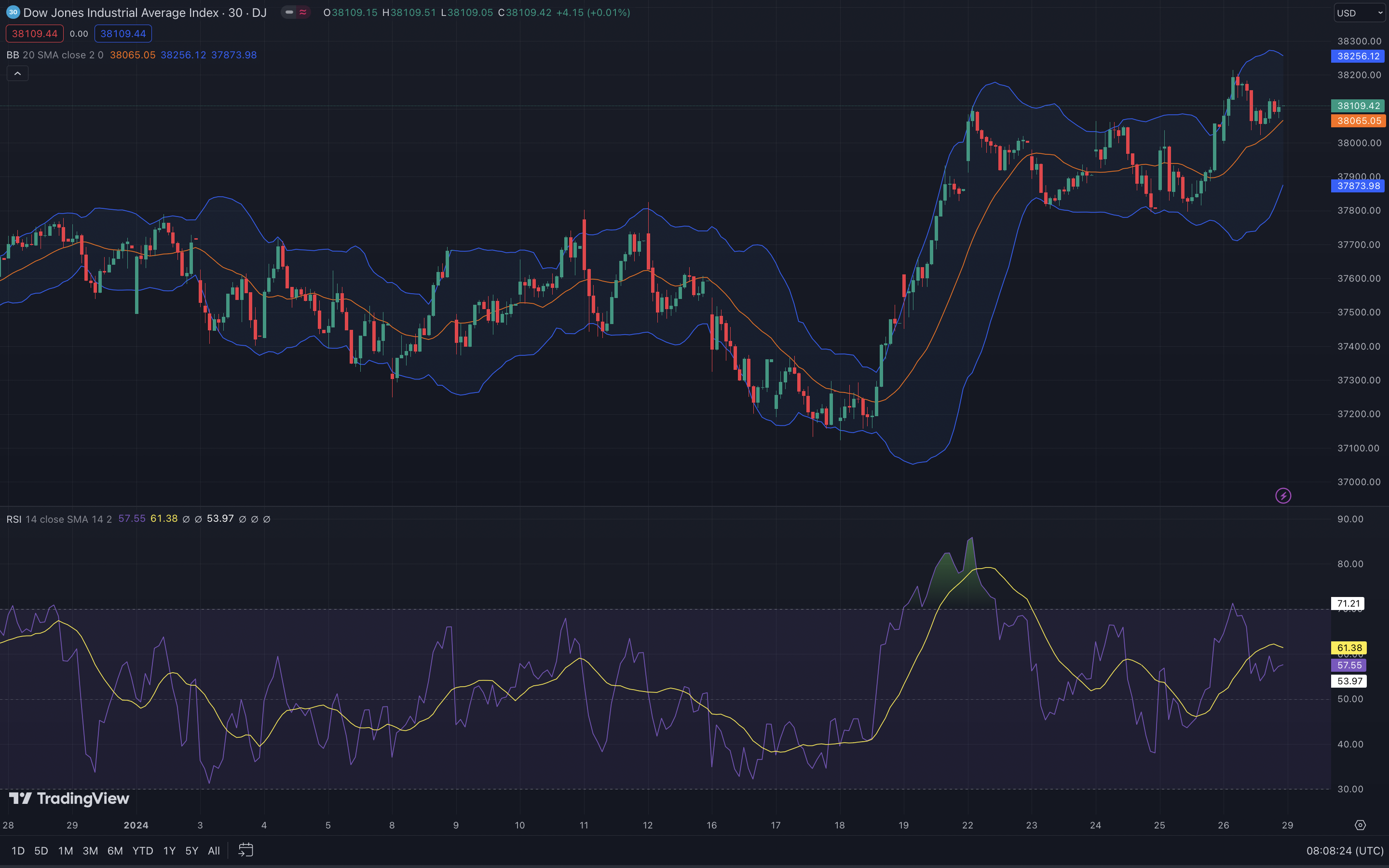The image size is (1389, 868).
Task: Click the 08:08:24 (UTC) clock
Action: [x=1345, y=851]
